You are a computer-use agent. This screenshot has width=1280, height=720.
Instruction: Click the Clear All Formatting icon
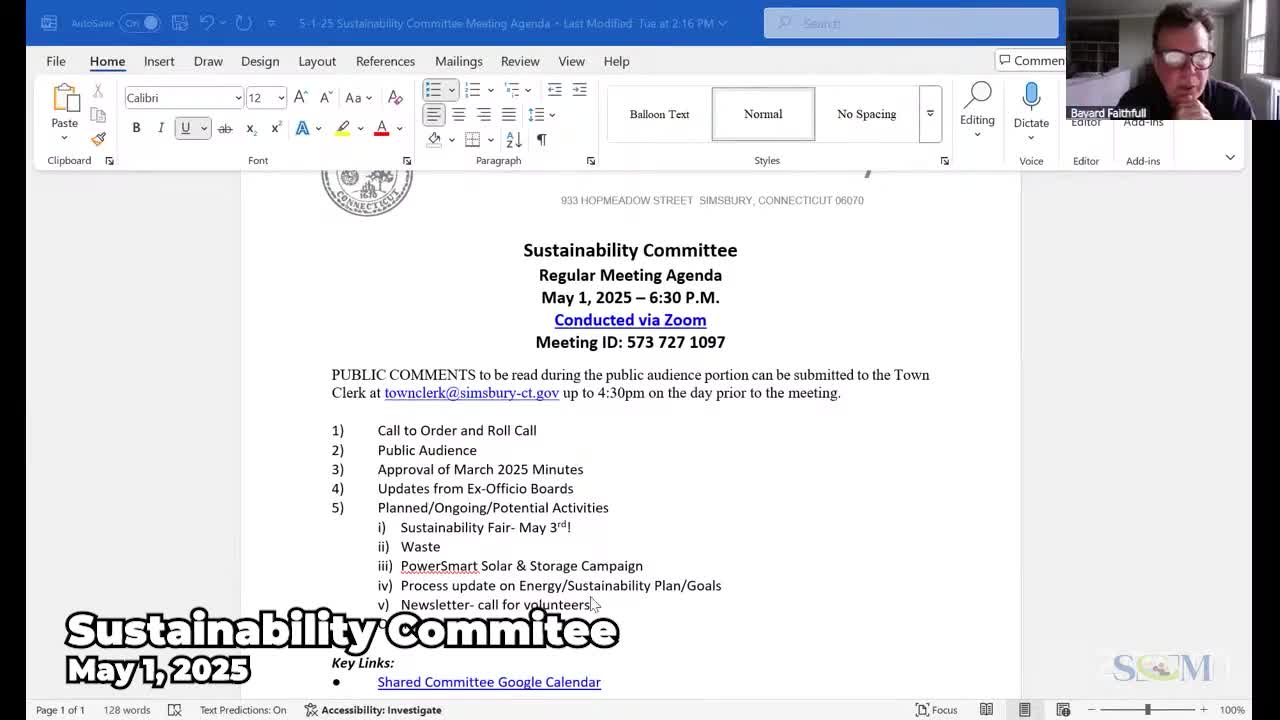[395, 97]
